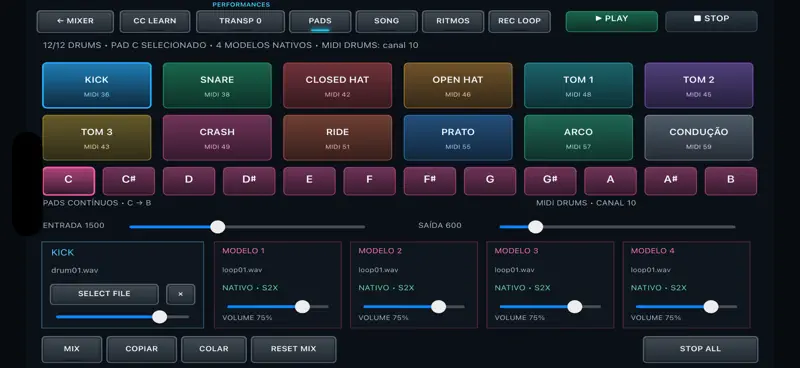Trigger the KICK drum pad
Viewport: 800px width, 368px height.
(x=97, y=85)
